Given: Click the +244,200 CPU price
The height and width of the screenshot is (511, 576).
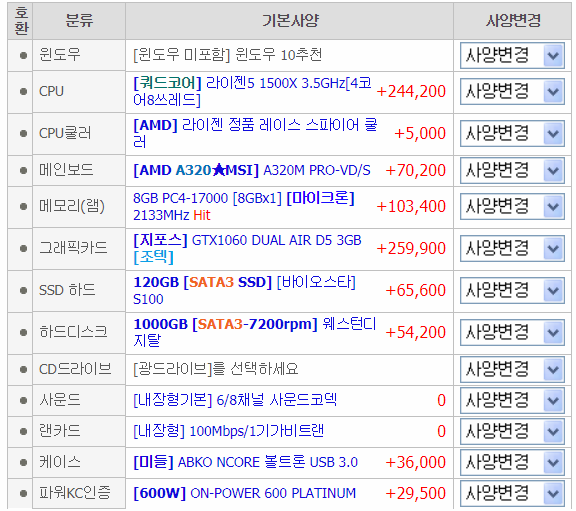Looking at the screenshot, I should pyautogui.click(x=411, y=91).
